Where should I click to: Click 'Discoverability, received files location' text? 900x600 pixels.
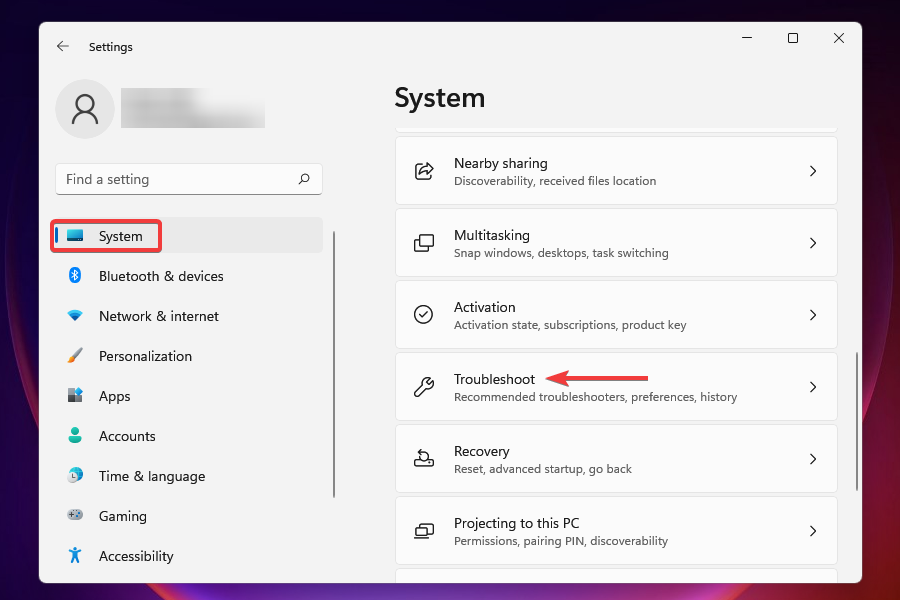554,181
